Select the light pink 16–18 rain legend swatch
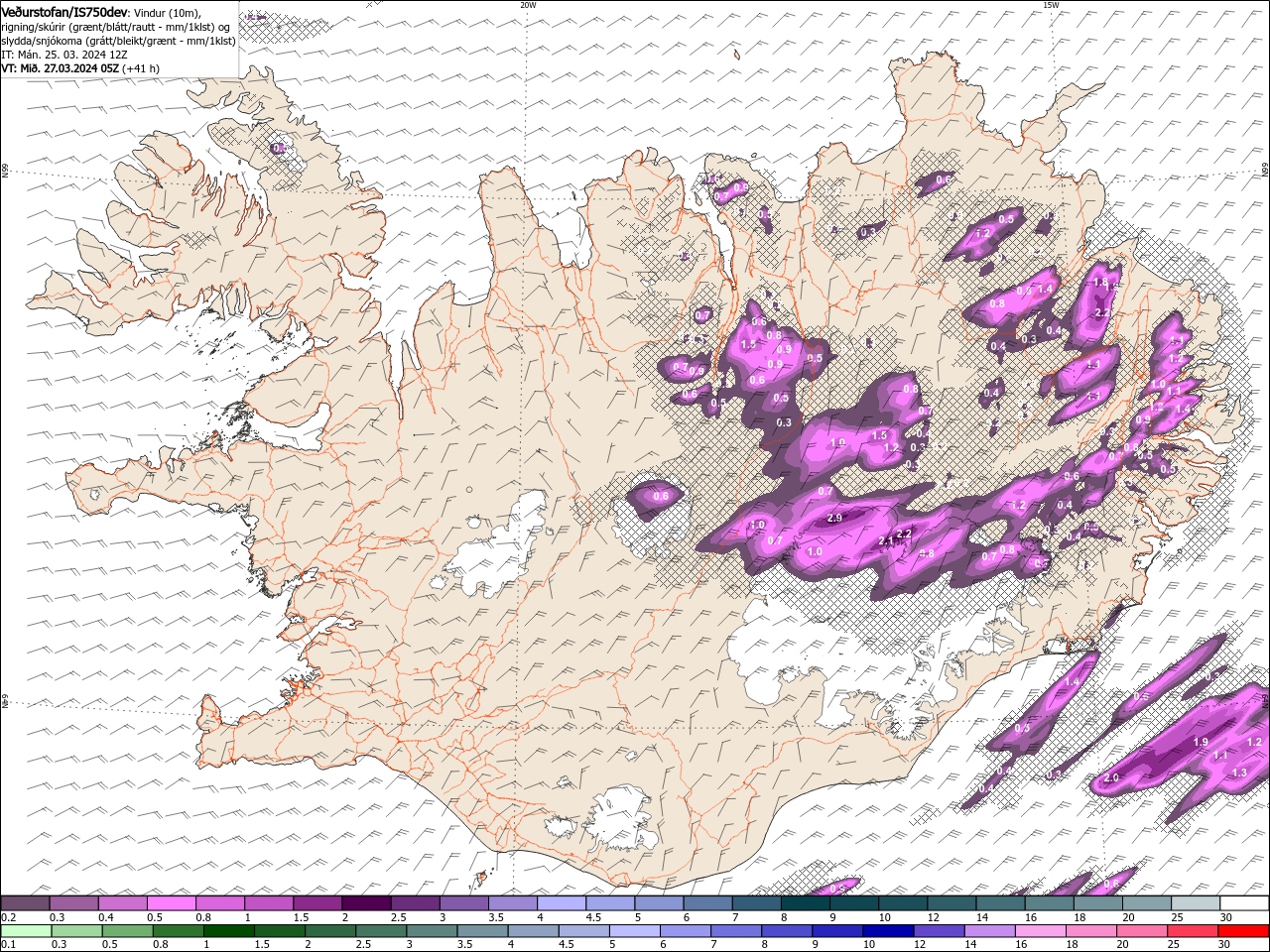1270x952 pixels. [x=1041, y=931]
